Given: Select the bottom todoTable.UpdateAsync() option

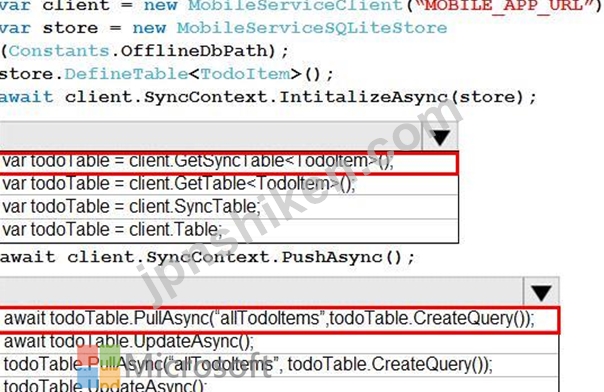Looking at the screenshot, I should point(279,385).
